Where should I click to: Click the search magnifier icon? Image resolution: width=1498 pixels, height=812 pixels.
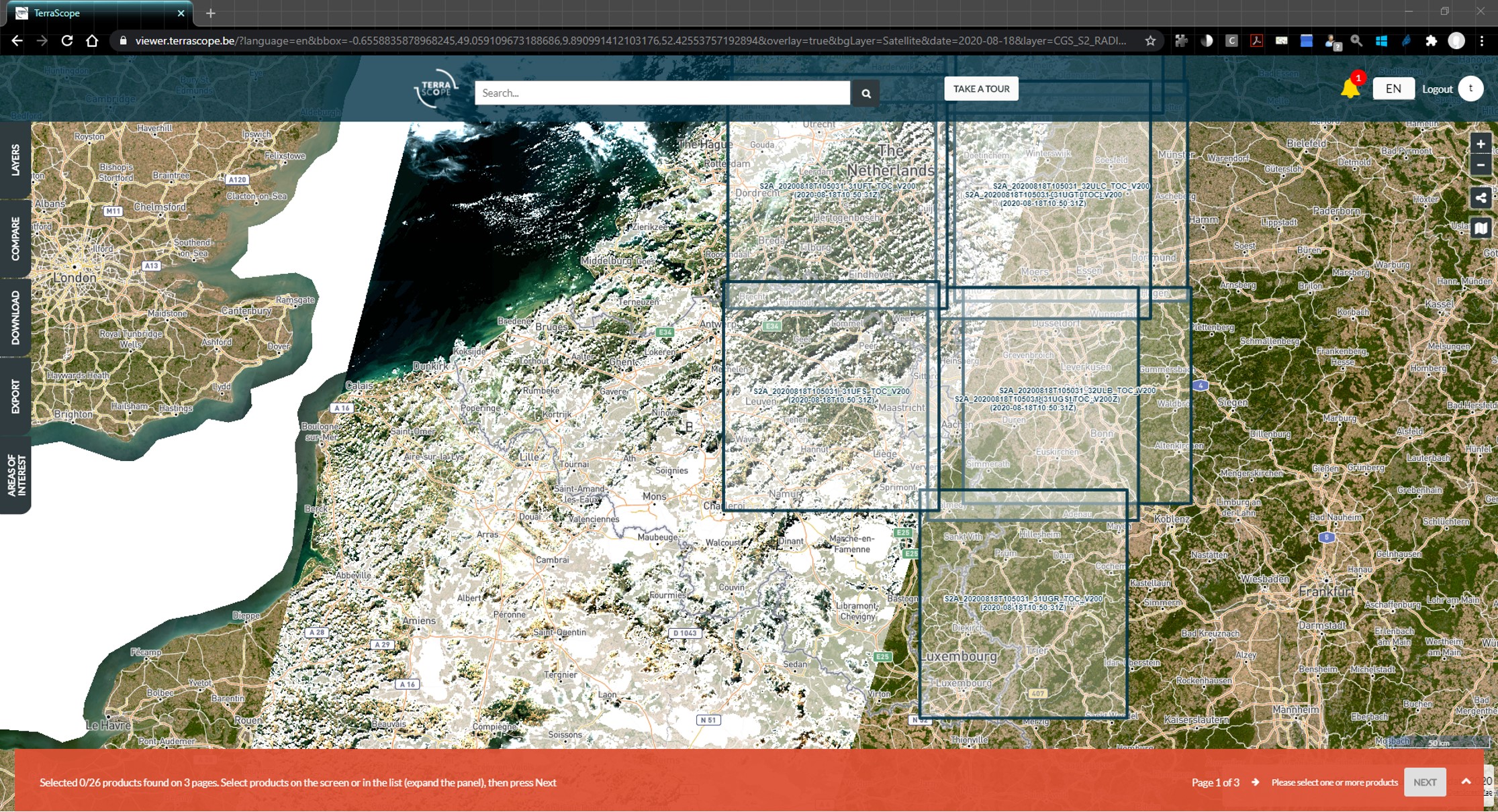tap(866, 93)
